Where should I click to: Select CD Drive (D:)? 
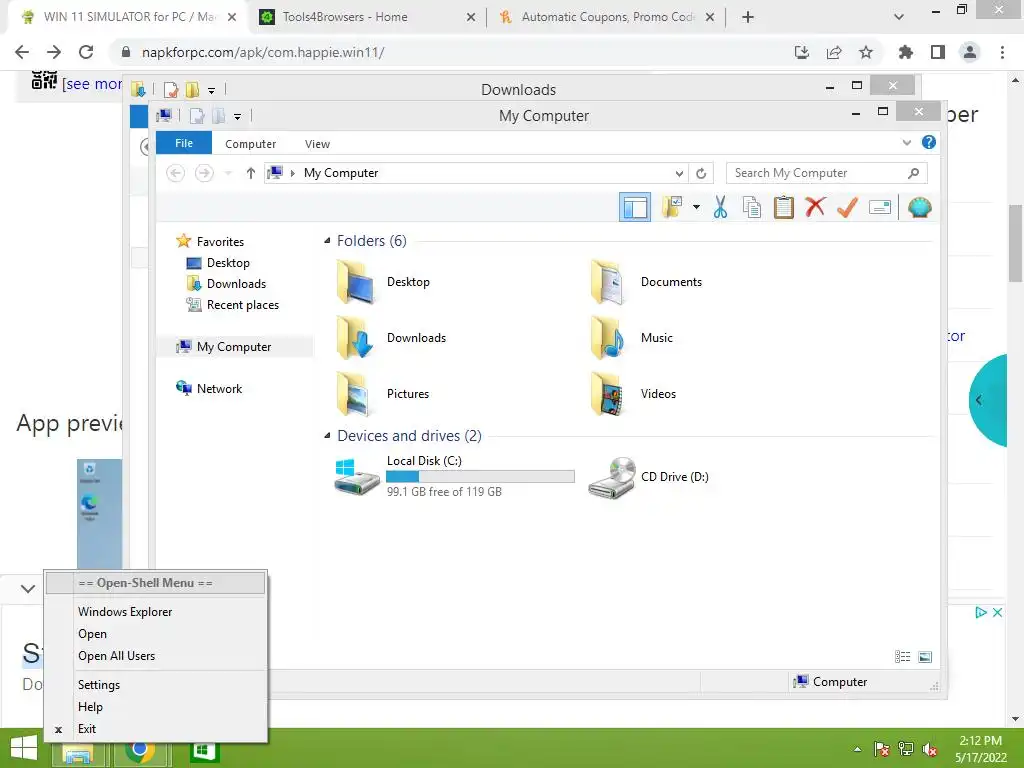point(649,477)
